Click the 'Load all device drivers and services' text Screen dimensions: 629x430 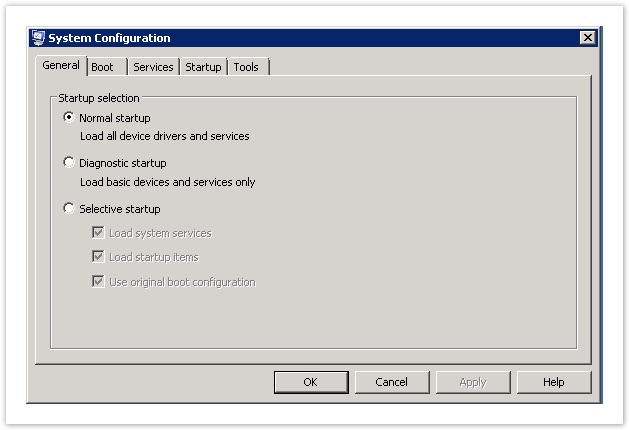click(x=164, y=136)
